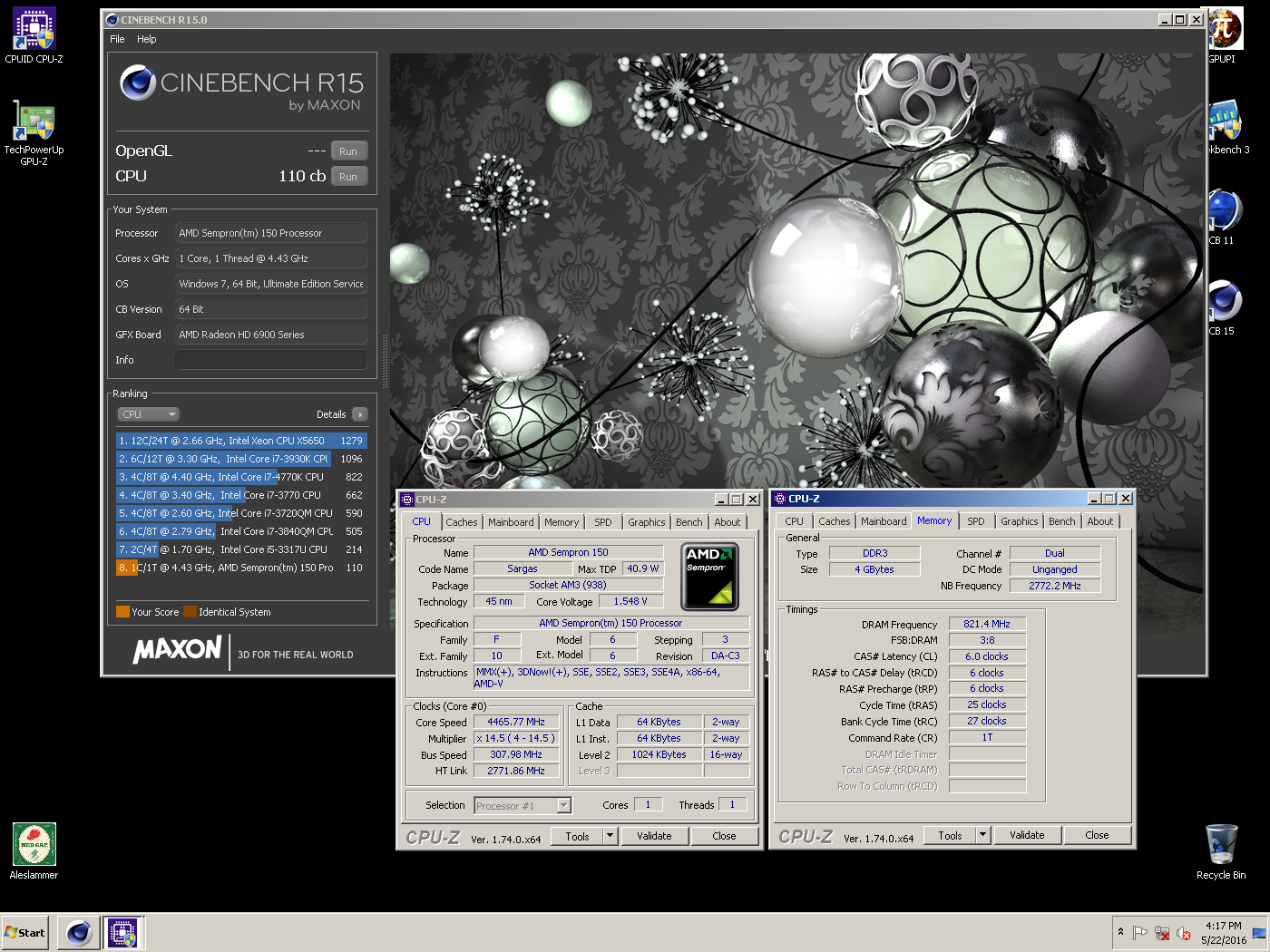Screen dimensions: 1270x952
Task: Click Tools button in right CPU-Z
Action: 950,835
